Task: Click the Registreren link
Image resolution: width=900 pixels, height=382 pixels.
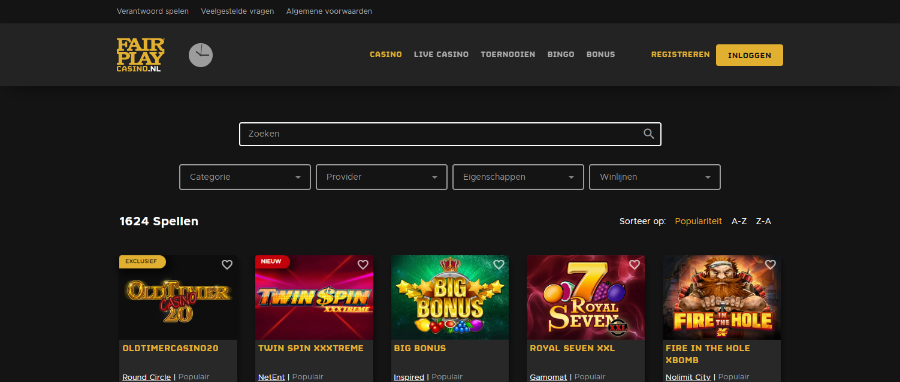Action: tap(680, 54)
